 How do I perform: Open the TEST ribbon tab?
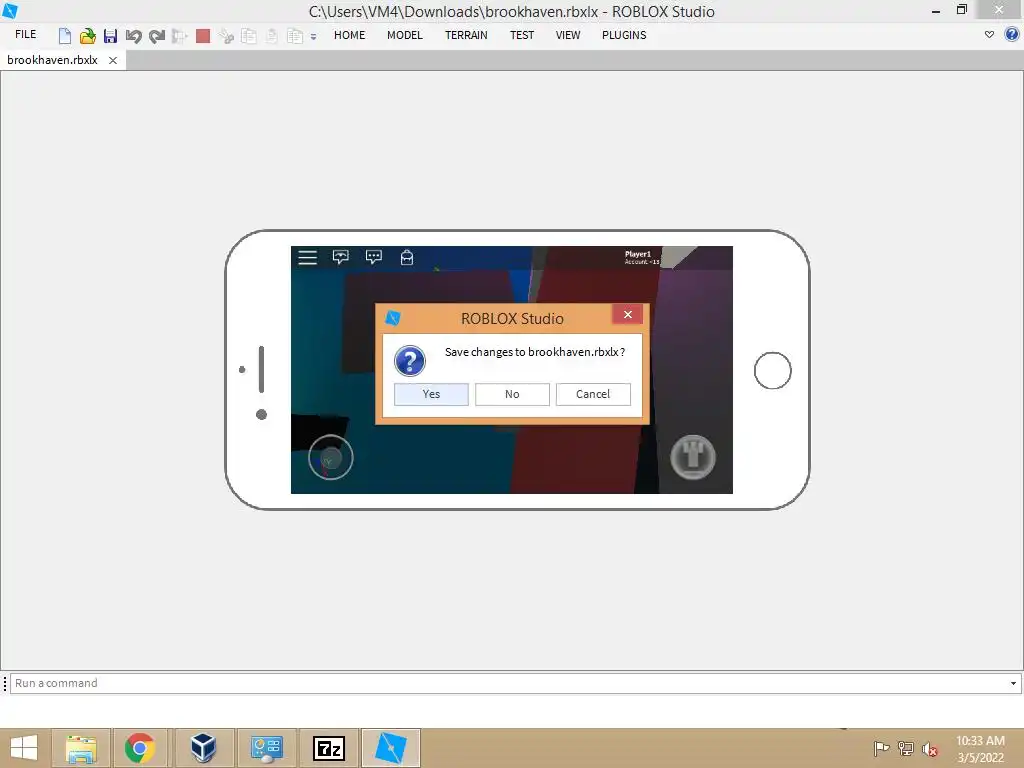coord(522,35)
